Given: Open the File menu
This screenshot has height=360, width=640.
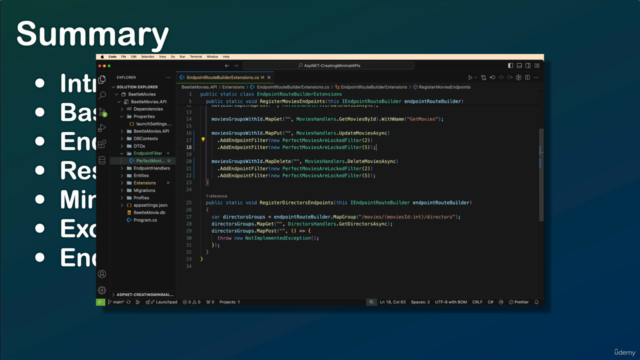Looking at the screenshot, I should (x=123, y=57).
